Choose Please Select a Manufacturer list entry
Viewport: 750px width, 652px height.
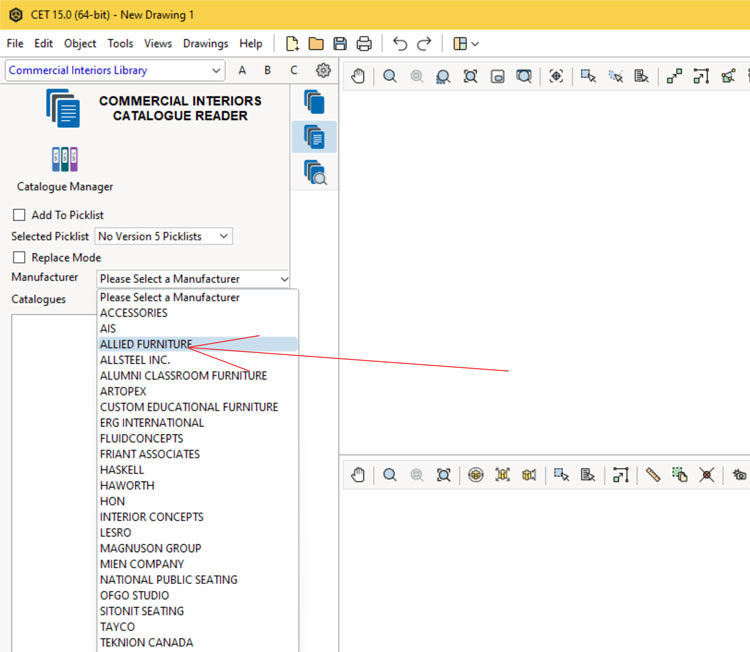(198, 298)
